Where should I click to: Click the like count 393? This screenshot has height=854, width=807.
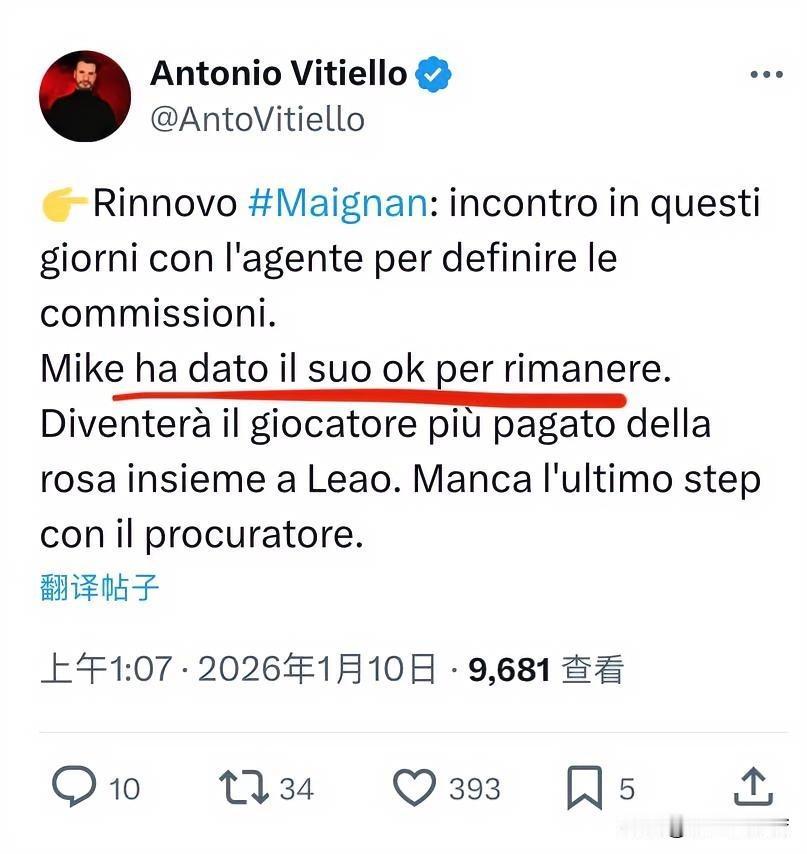(x=475, y=789)
